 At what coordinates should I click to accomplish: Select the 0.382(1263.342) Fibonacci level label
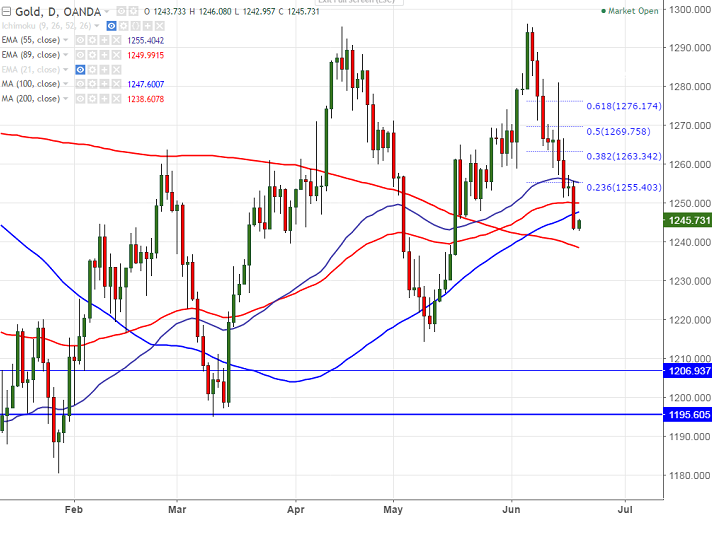pos(624,156)
